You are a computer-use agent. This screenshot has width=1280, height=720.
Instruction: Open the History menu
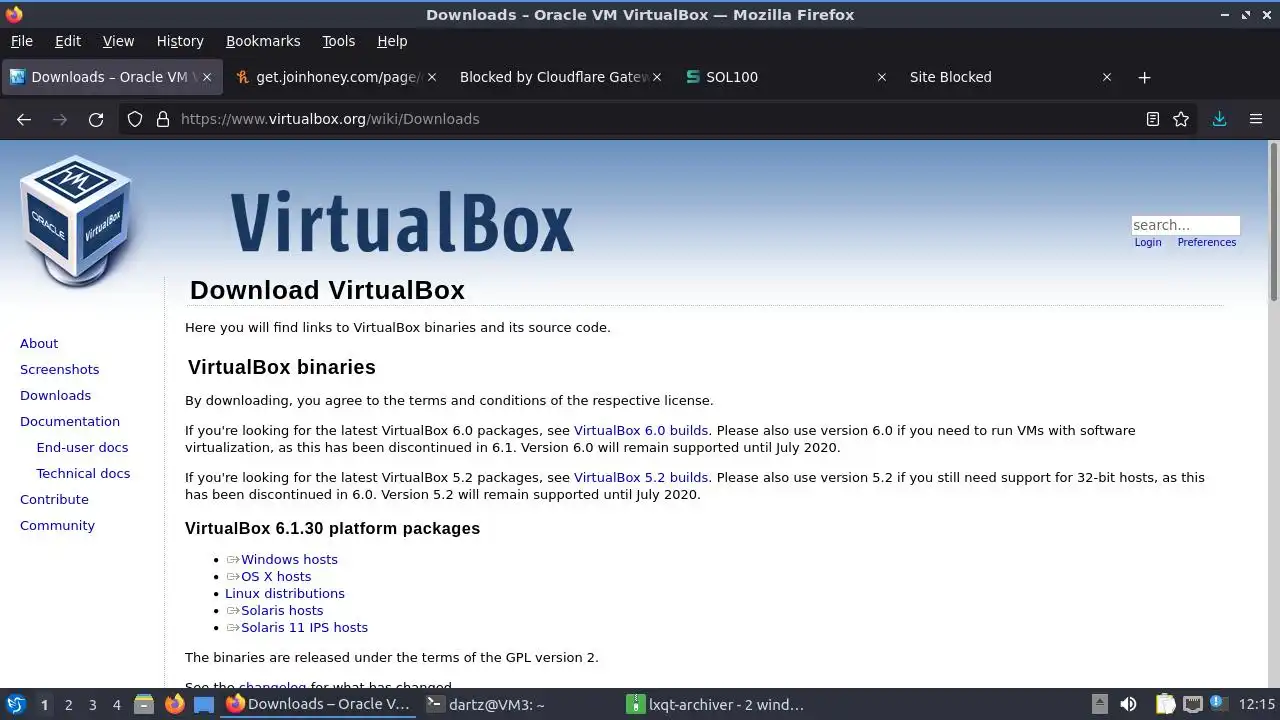click(x=180, y=41)
